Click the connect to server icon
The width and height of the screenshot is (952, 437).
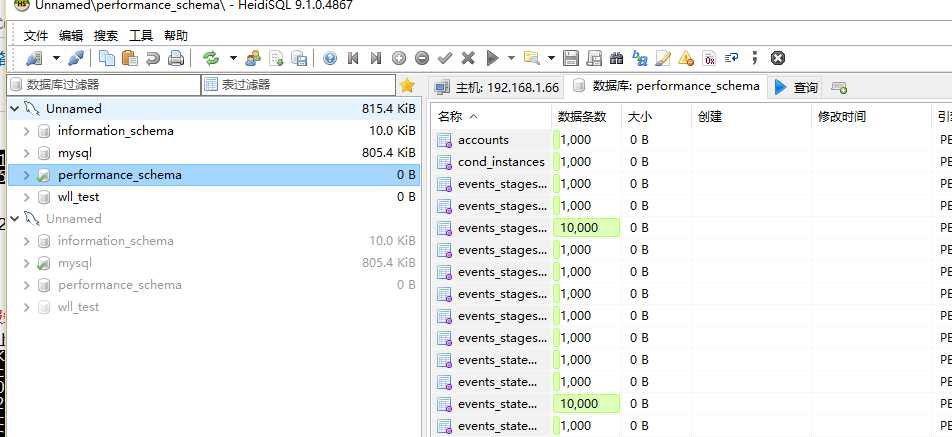coord(34,58)
